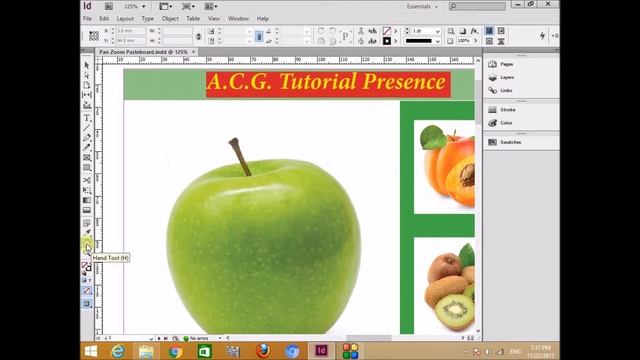
Task: Select the Pan Zoom Pasteboard document tab
Action: (143, 52)
